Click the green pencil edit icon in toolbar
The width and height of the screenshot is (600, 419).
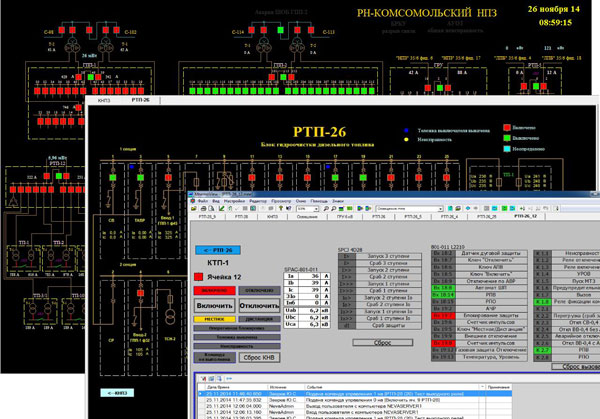click(x=222, y=209)
